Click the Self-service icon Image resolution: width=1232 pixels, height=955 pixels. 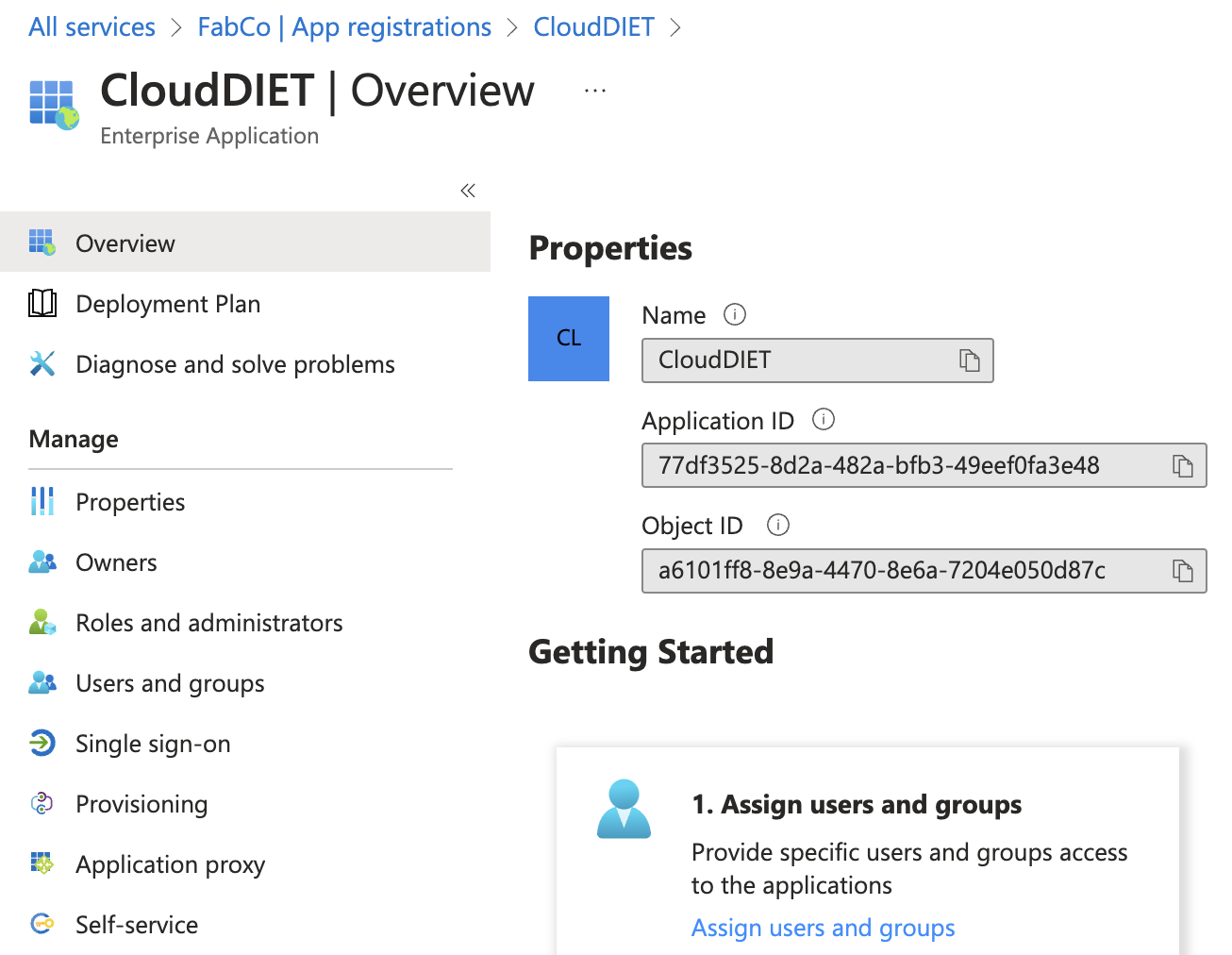(x=42, y=925)
